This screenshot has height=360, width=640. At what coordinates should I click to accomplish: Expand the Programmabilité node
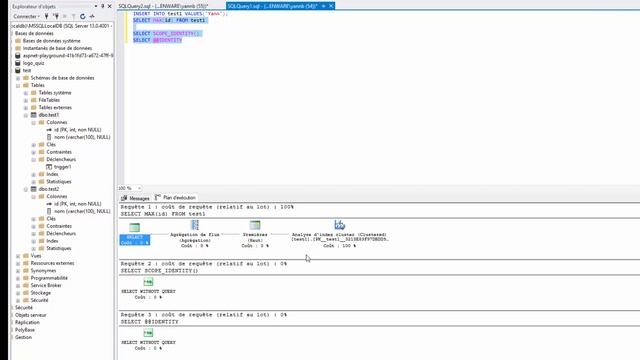pos(18,278)
